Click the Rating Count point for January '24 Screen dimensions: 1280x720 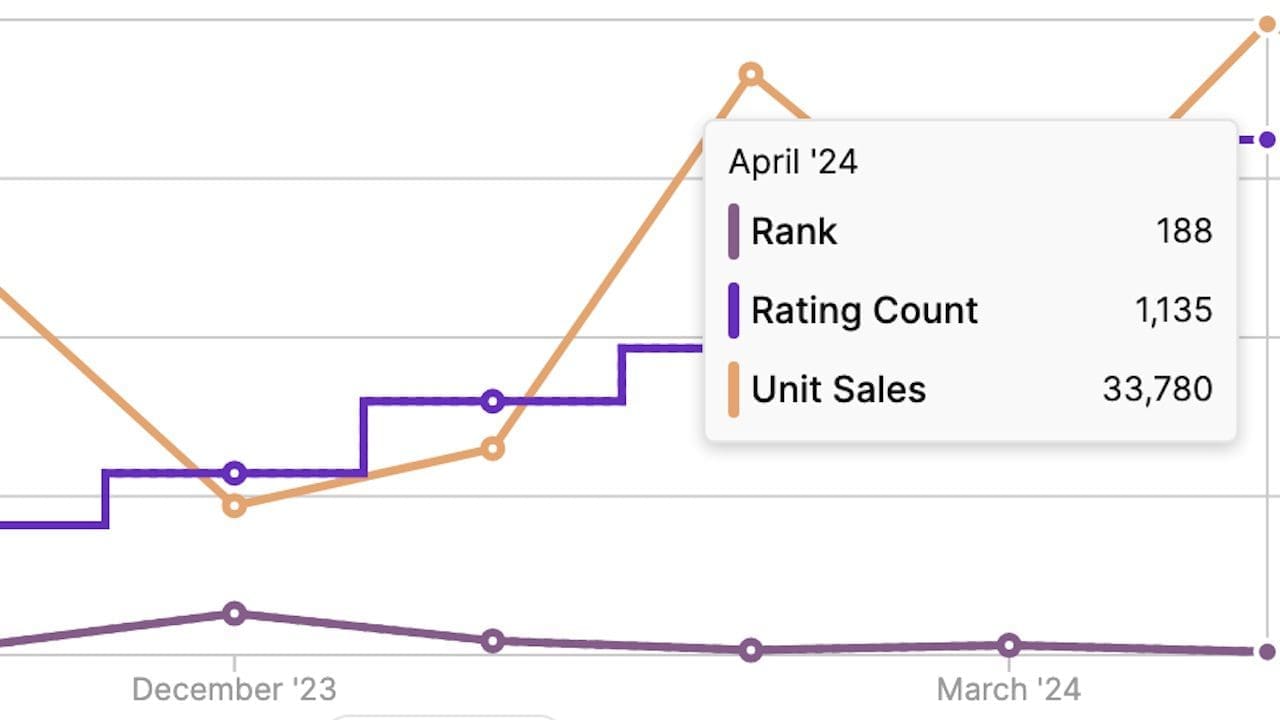492,401
